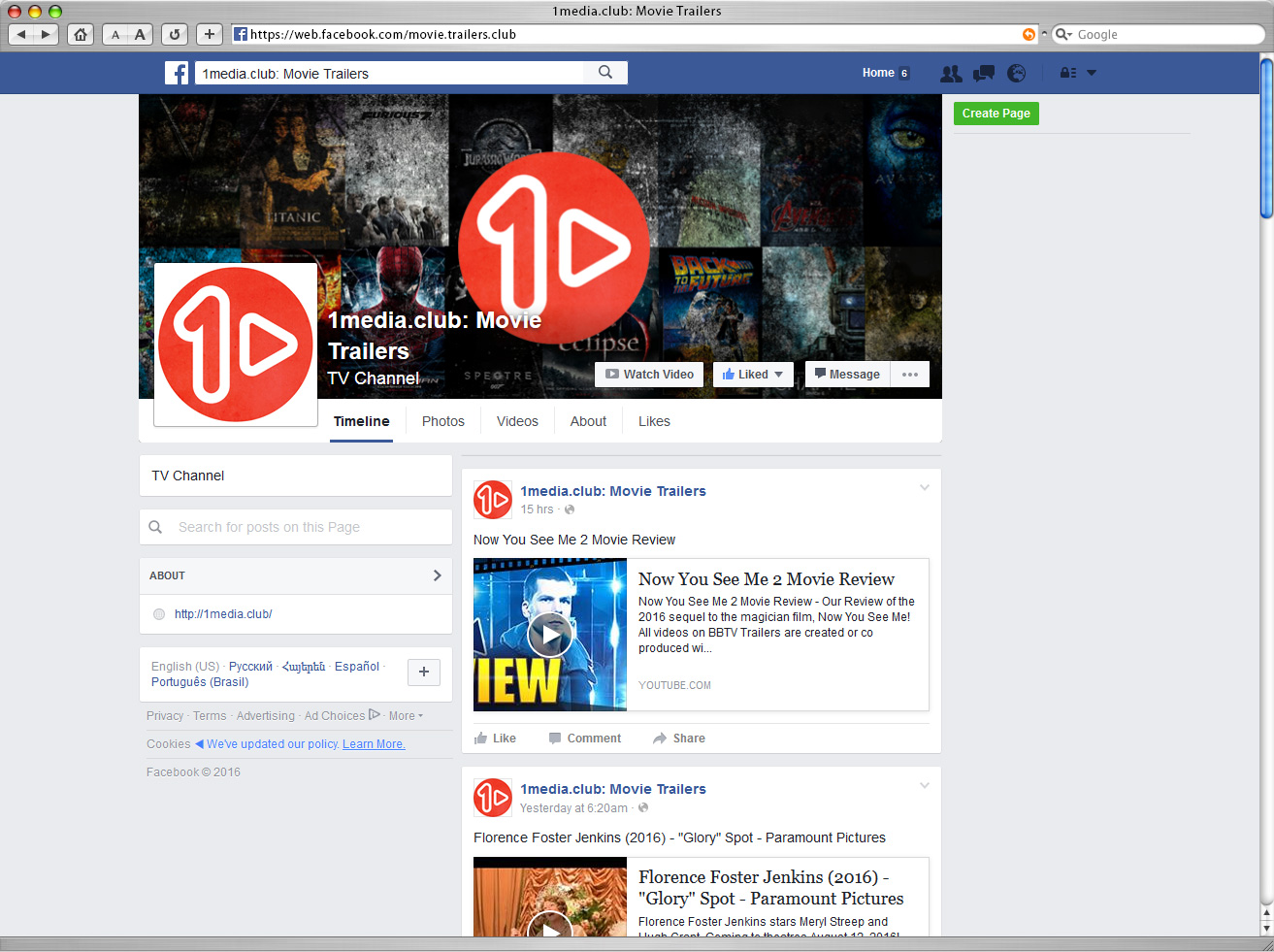1274x952 pixels.
Task: Click the vertical scrollbar thumb
Action: coord(1266,138)
